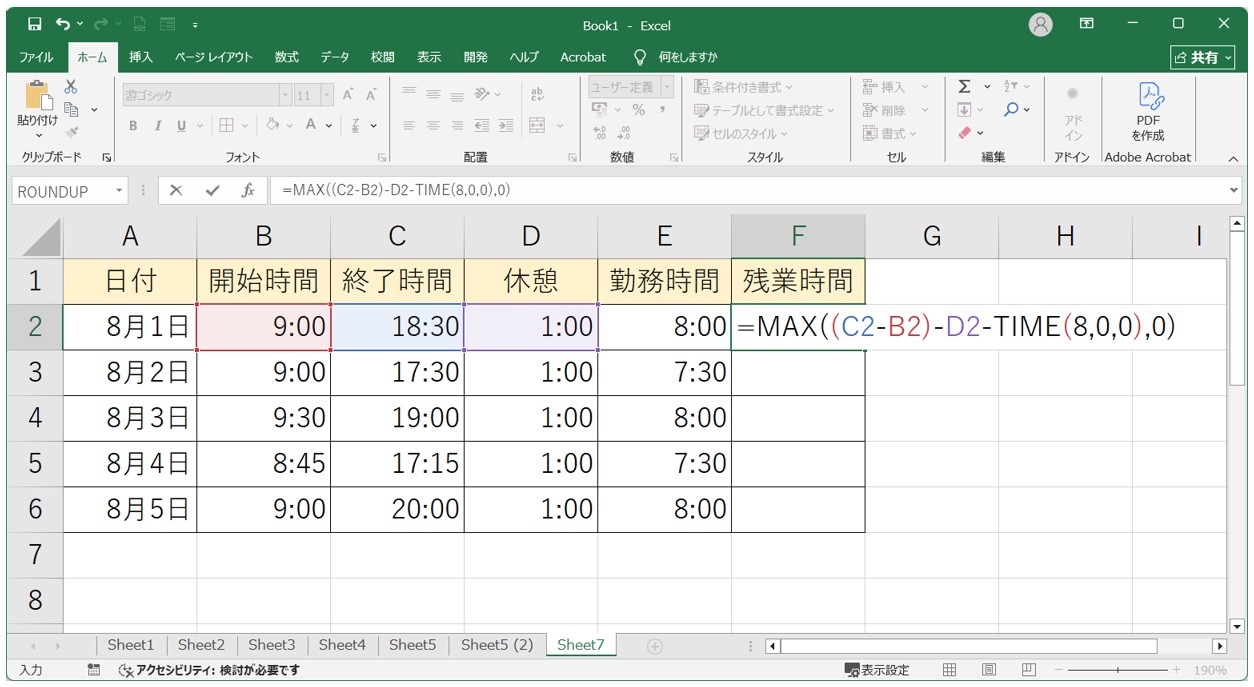Select Normal view icon in status bar
The width and height of the screenshot is (1254, 687).
[x=950, y=670]
